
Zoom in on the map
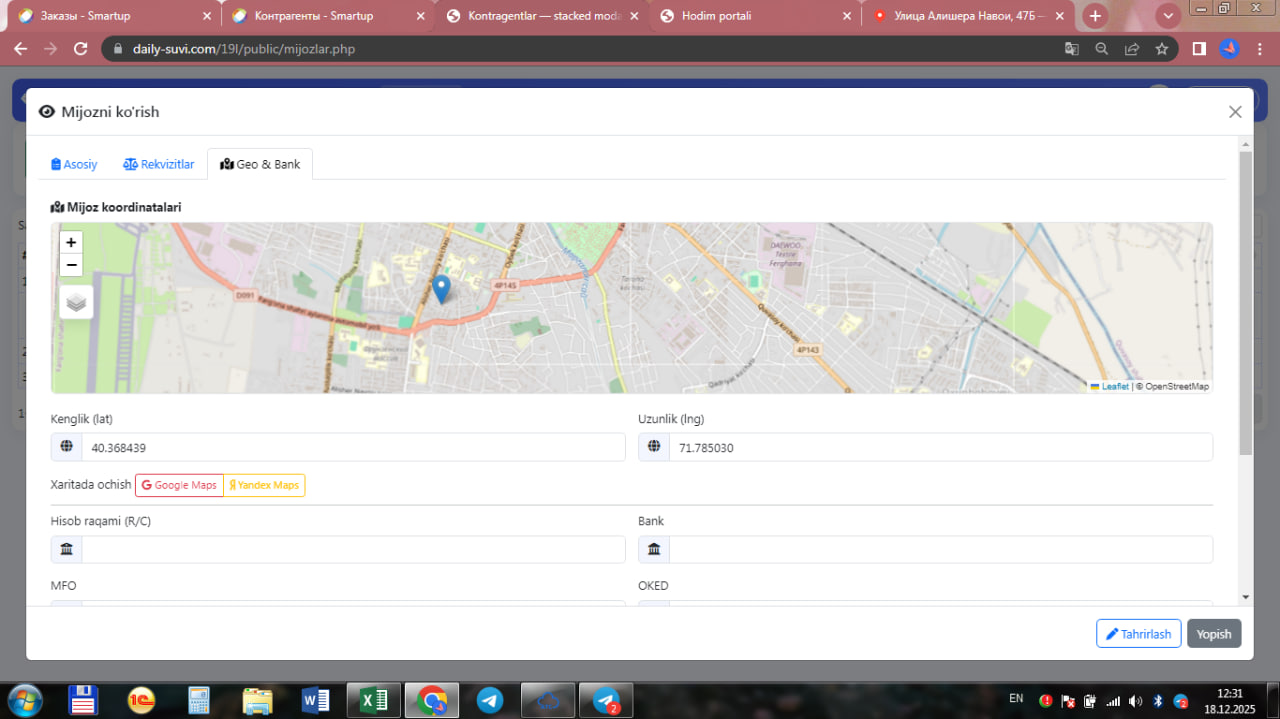click(x=71, y=242)
